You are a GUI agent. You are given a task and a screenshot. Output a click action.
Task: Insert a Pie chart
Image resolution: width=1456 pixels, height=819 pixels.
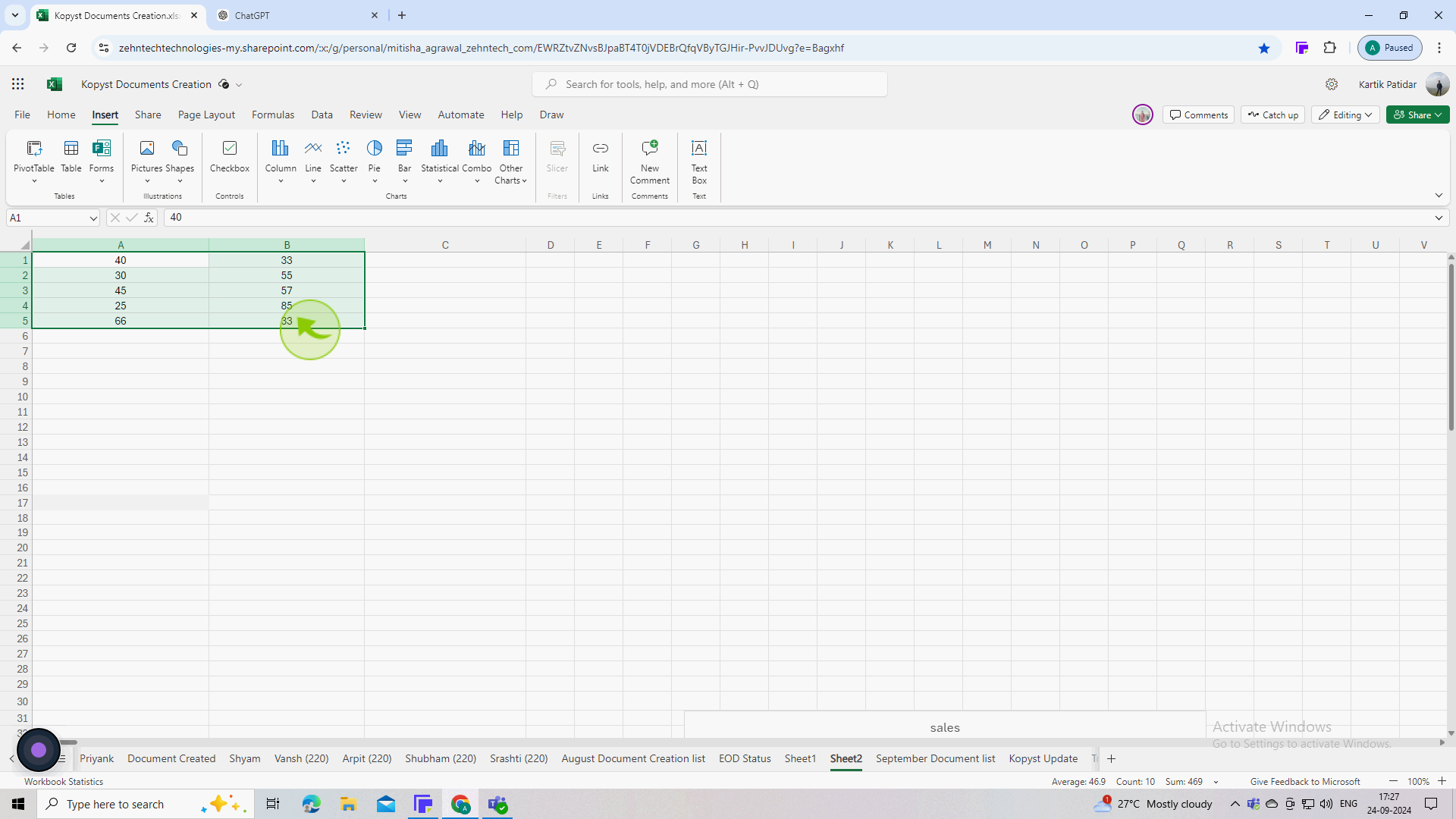(375, 161)
